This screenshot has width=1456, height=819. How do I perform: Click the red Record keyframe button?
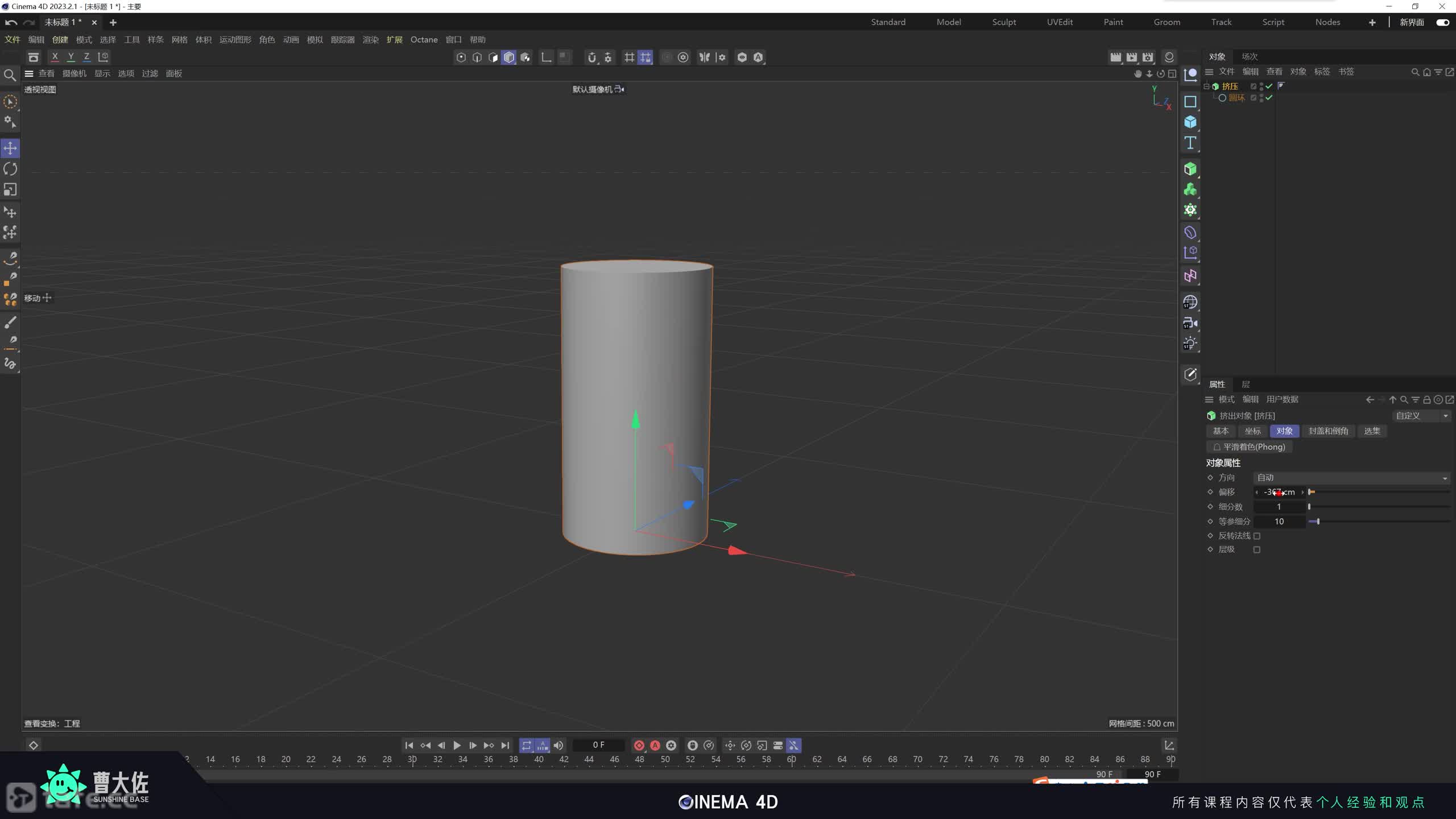click(x=639, y=745)
